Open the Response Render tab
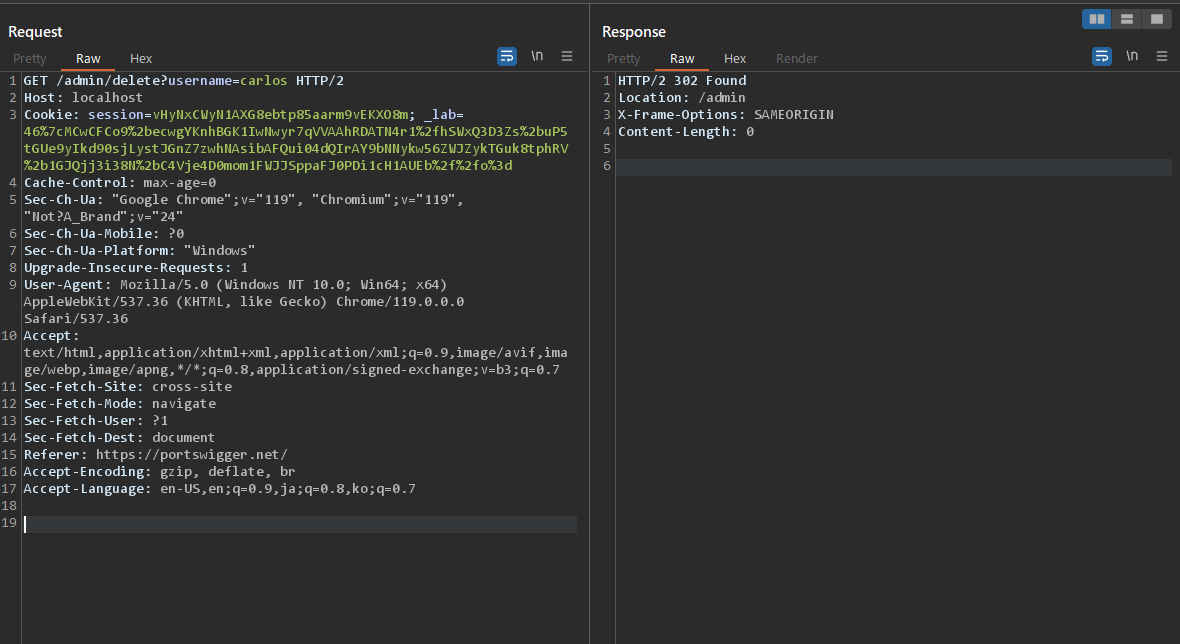 pos(796,59)
